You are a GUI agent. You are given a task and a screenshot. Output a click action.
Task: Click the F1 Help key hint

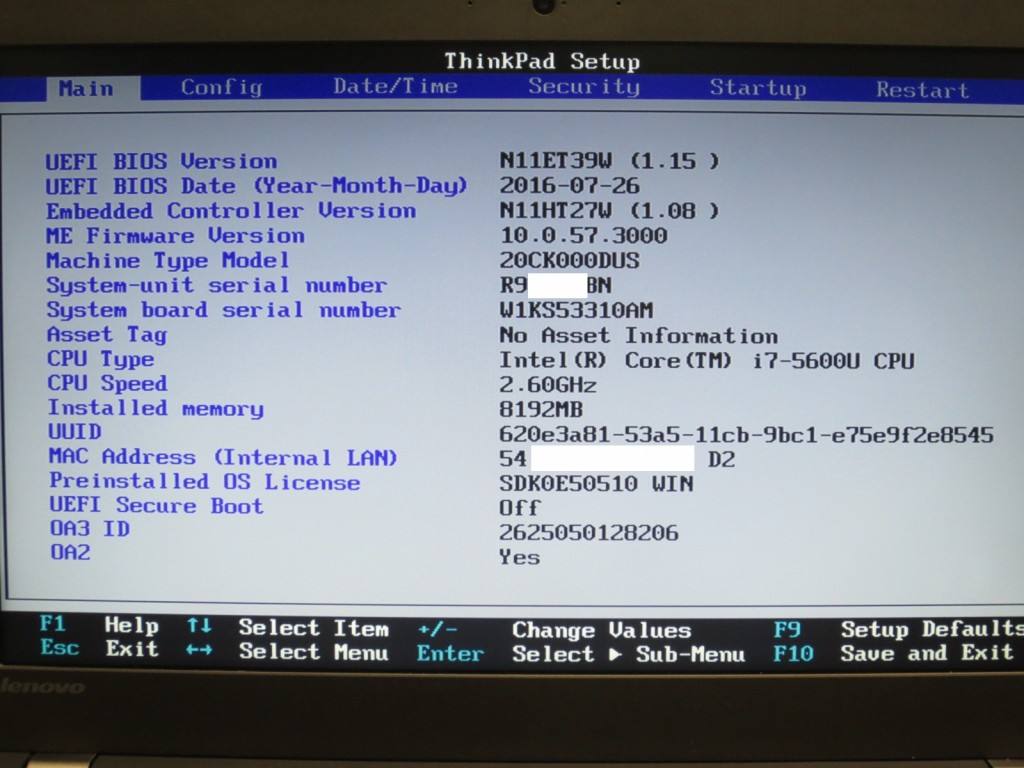point(99,625)
